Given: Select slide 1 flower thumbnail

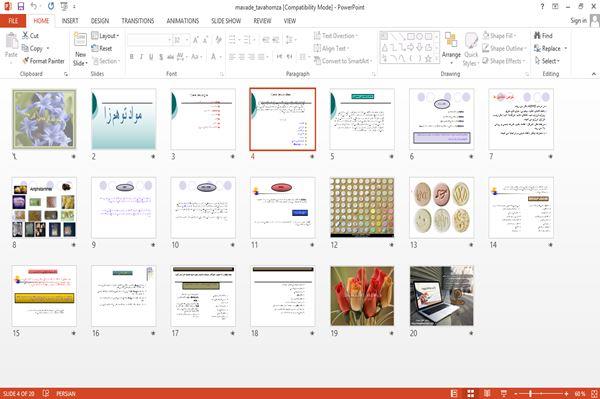Looking at the screenshot, I should [x=44, y=119].
